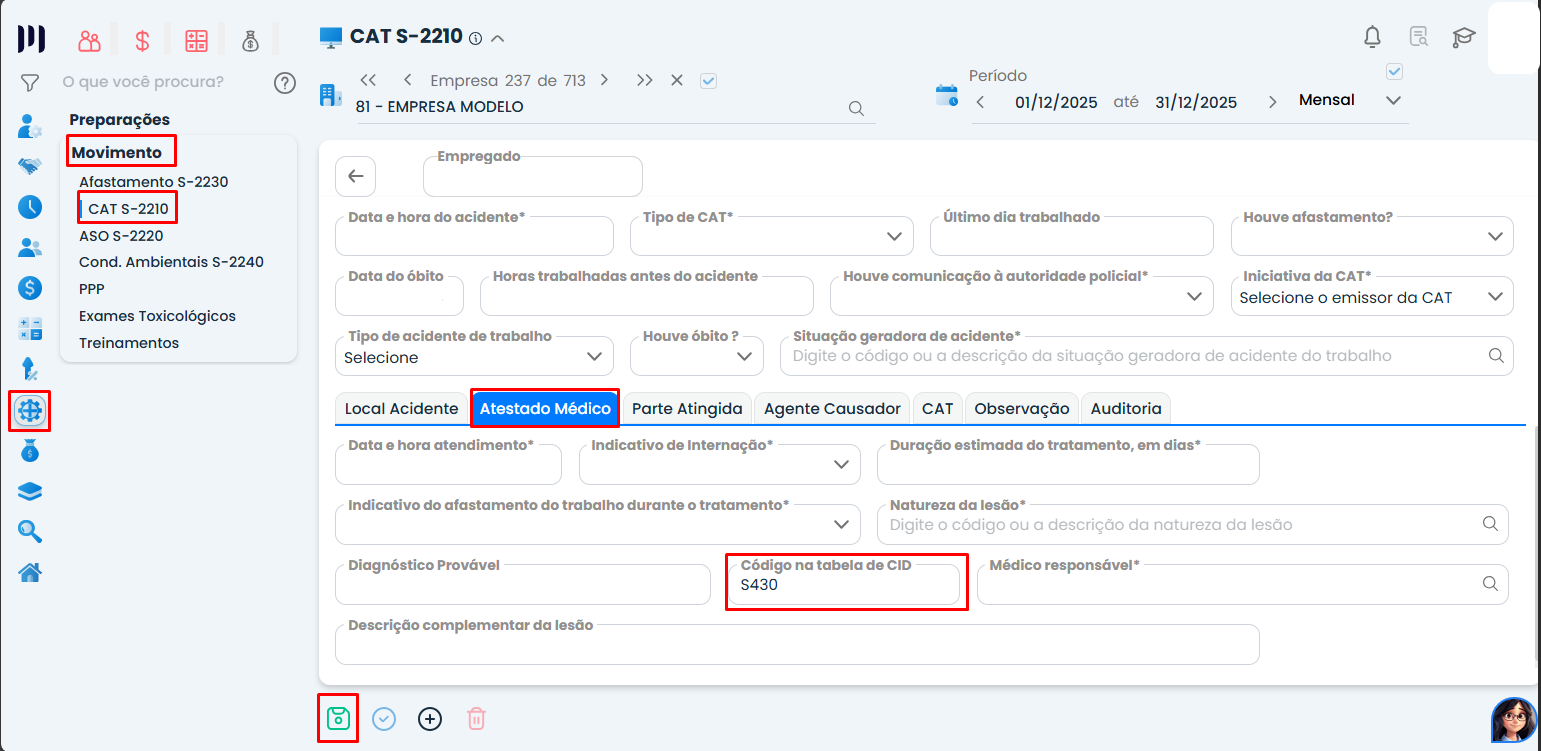This screenshot has width=1541, height=751.
Task: Open the home icon in sidebar
Action: tap(30, 573)
